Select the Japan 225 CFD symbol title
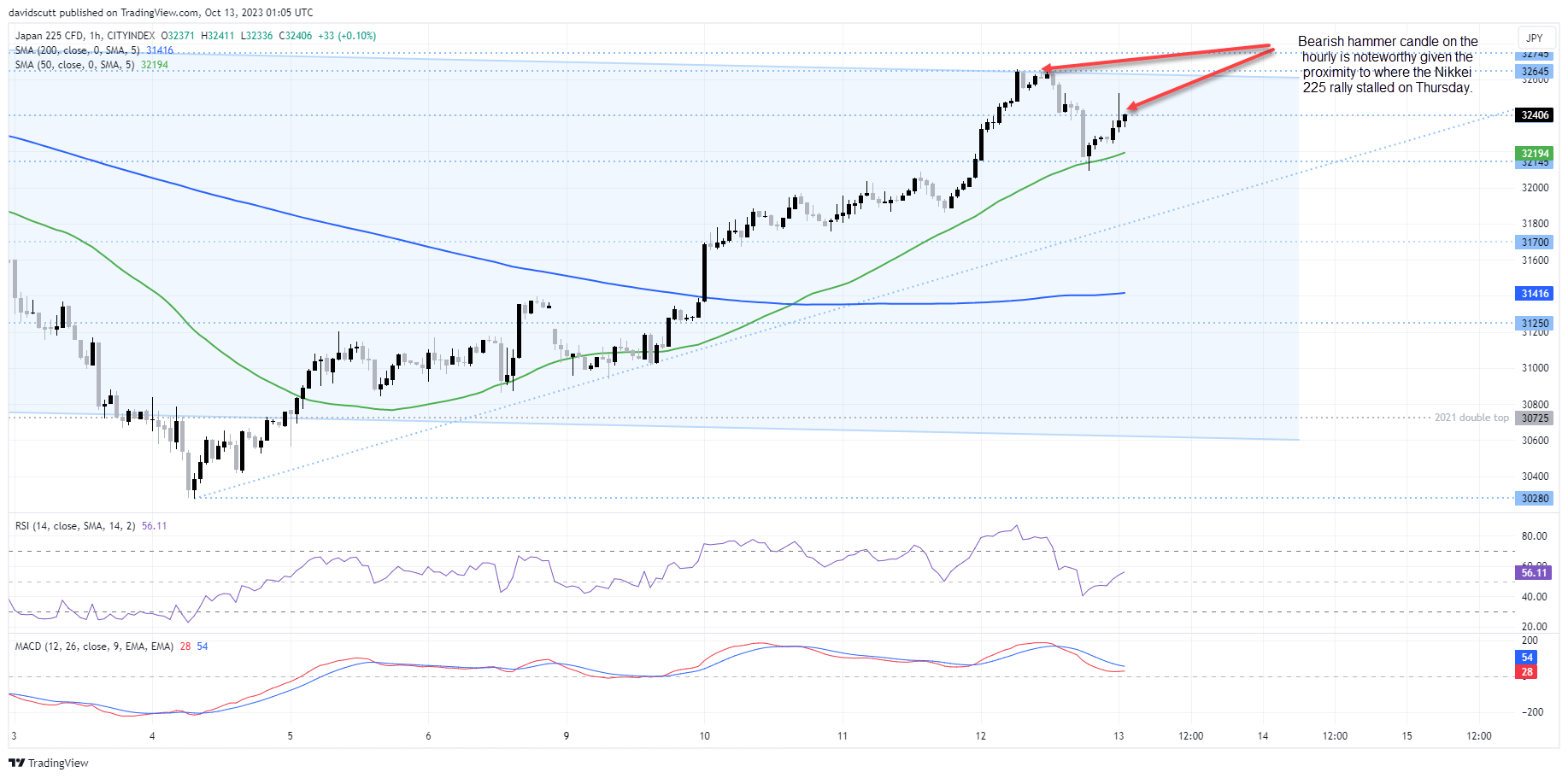The height and width of the screenshot is (778, 1568). (85, 36)
